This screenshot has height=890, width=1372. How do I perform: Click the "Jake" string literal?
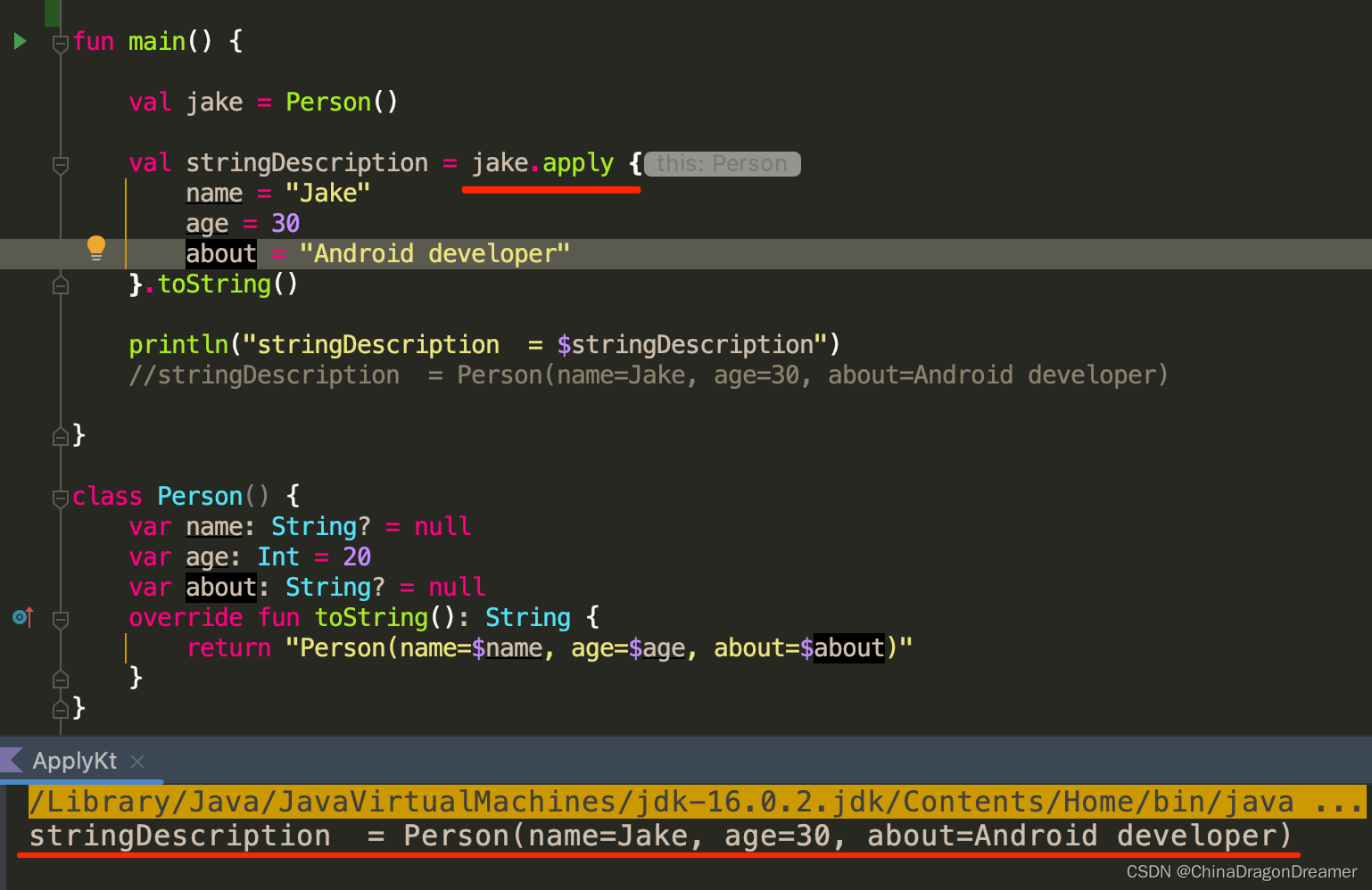click(328, 193)
